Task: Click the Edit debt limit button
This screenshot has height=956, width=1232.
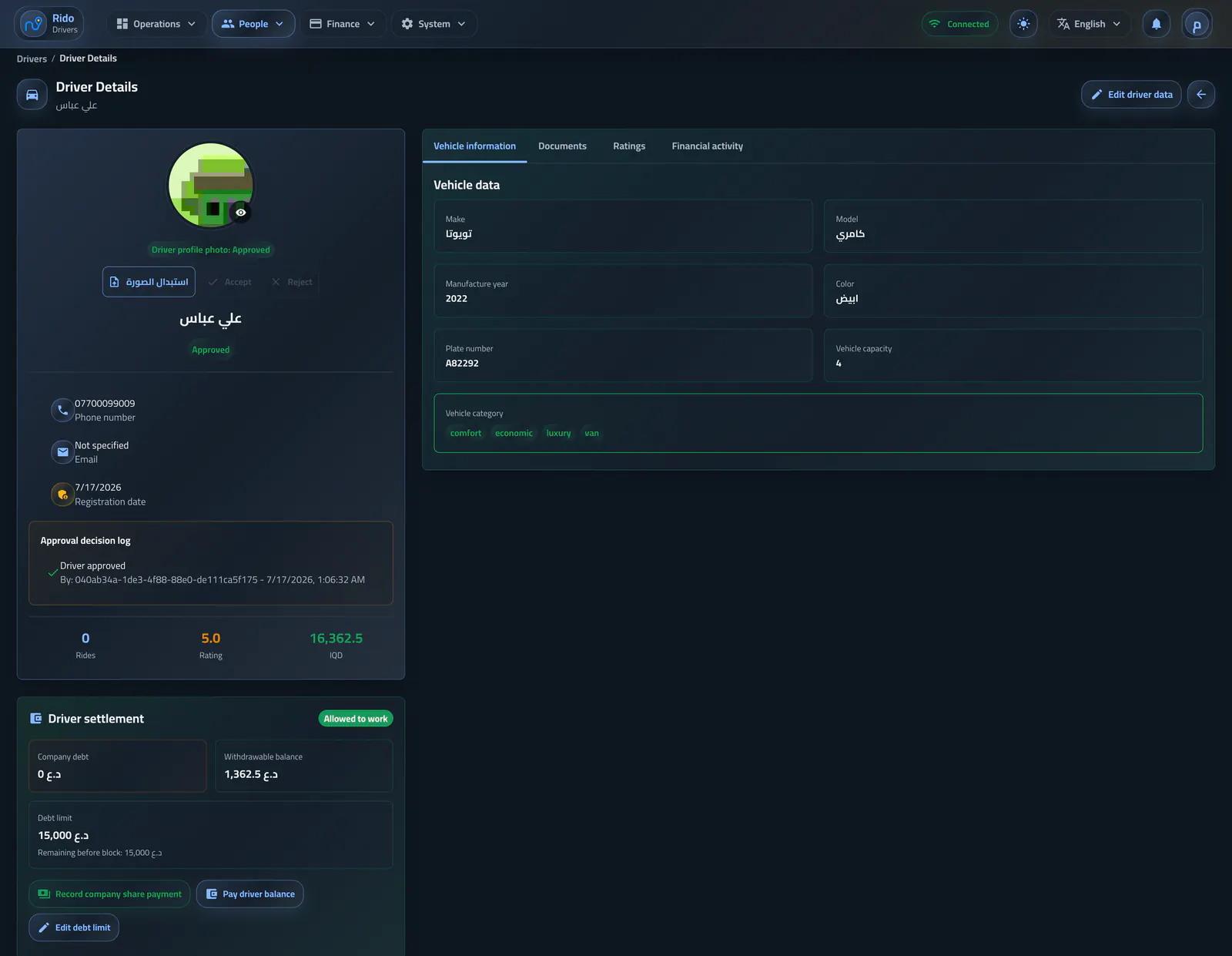Action: click(74, 927)
